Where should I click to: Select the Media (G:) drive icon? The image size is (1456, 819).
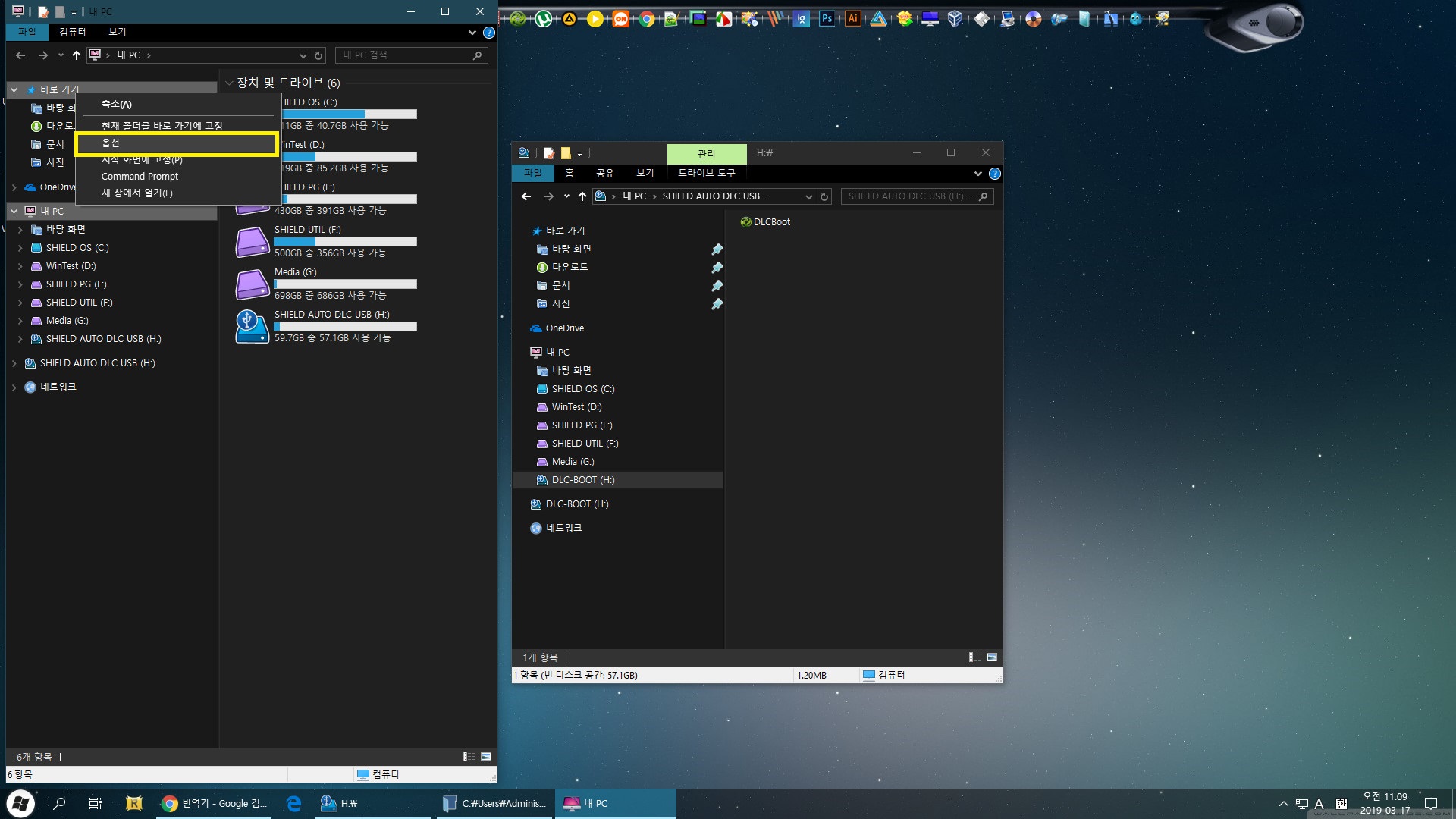(x=253, y=285)
